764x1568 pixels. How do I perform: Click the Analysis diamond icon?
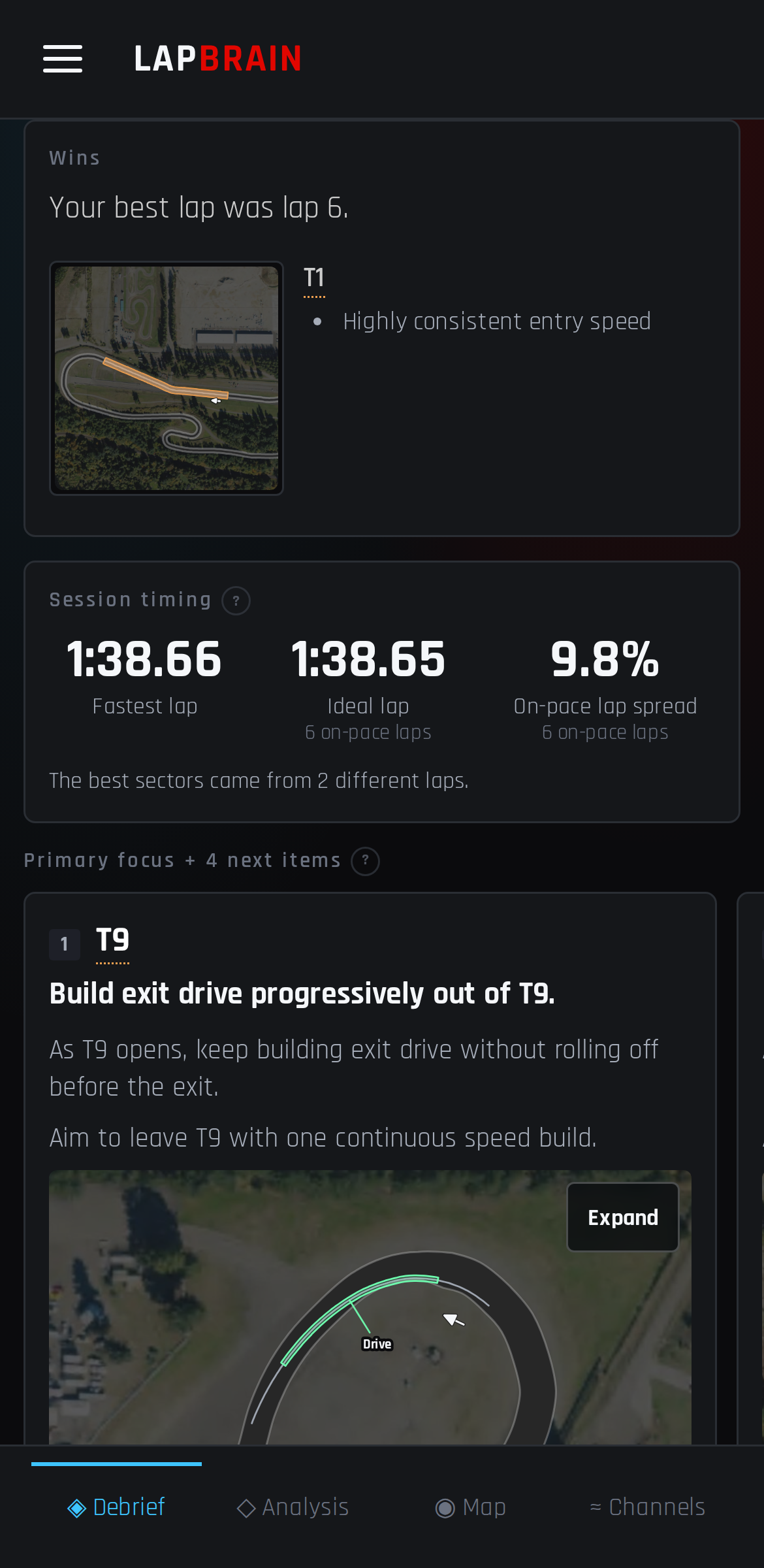coord(246,1508)
